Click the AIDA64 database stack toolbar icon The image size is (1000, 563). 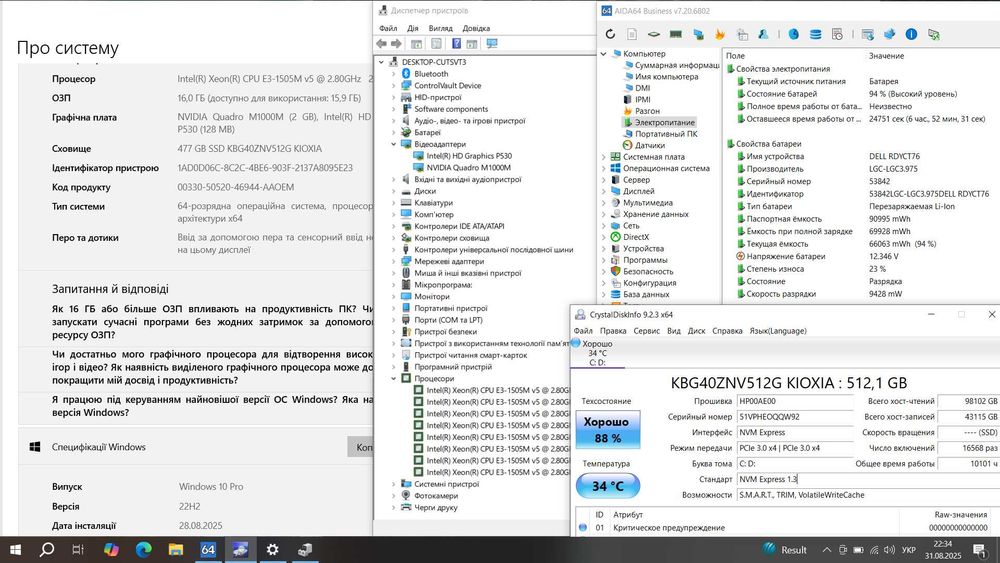pyautogui.click(x=816, y=34)
